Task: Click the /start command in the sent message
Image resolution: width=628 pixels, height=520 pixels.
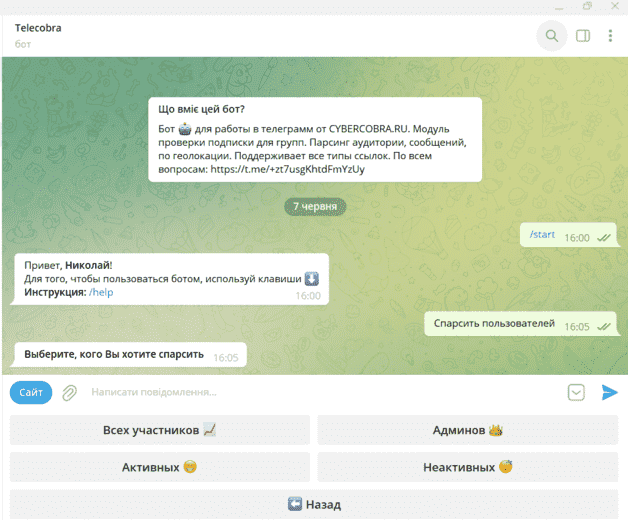Action: 542,234
